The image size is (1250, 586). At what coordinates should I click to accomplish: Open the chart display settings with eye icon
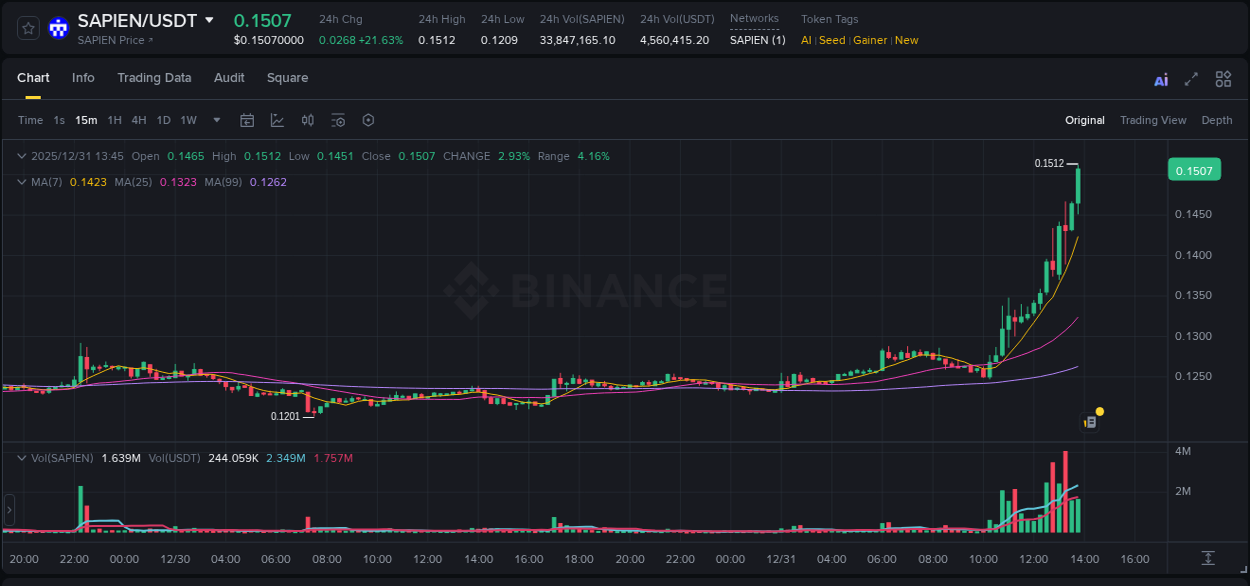tap(338, 120)
